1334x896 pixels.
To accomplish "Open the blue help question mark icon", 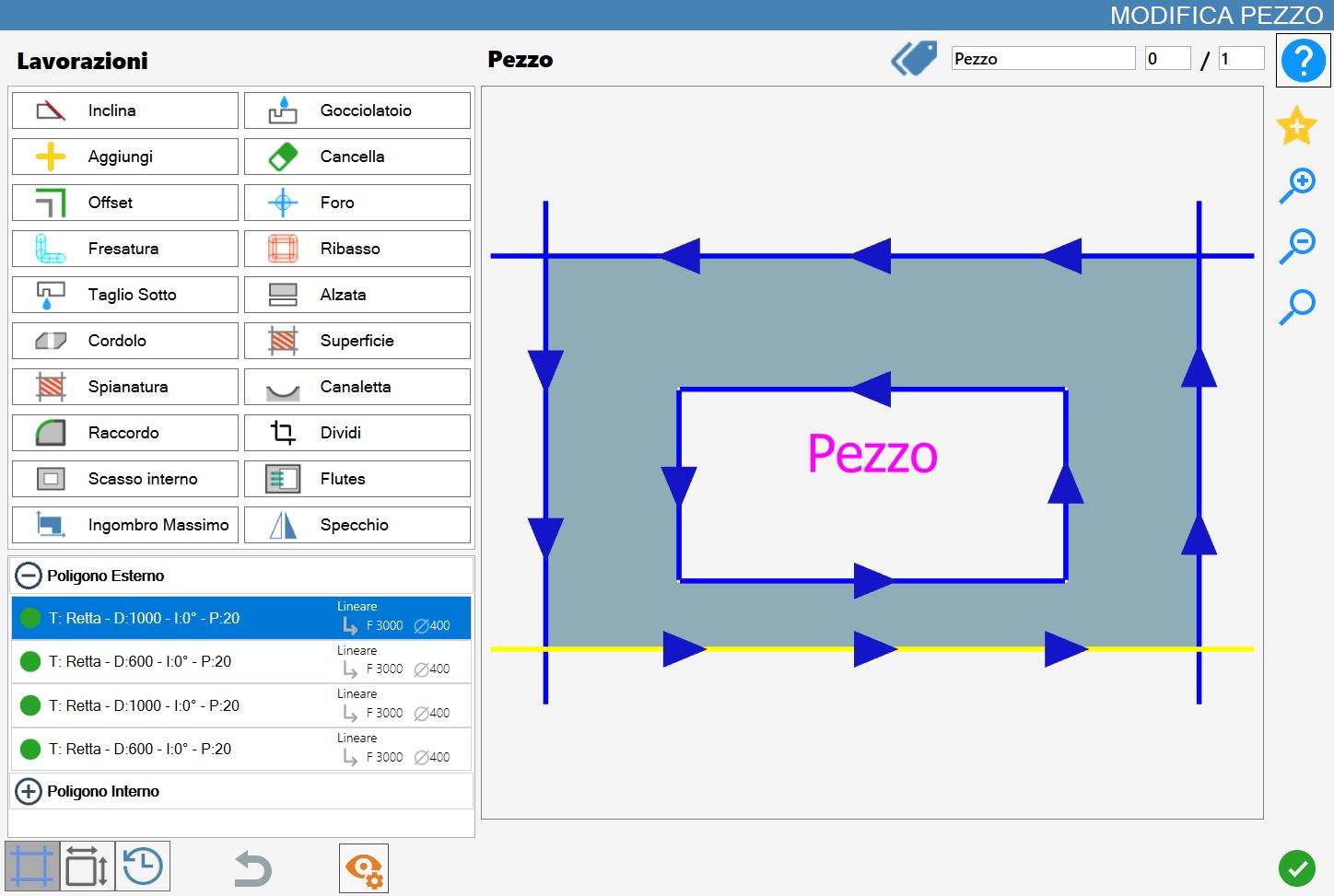I will coord(1303,61).
